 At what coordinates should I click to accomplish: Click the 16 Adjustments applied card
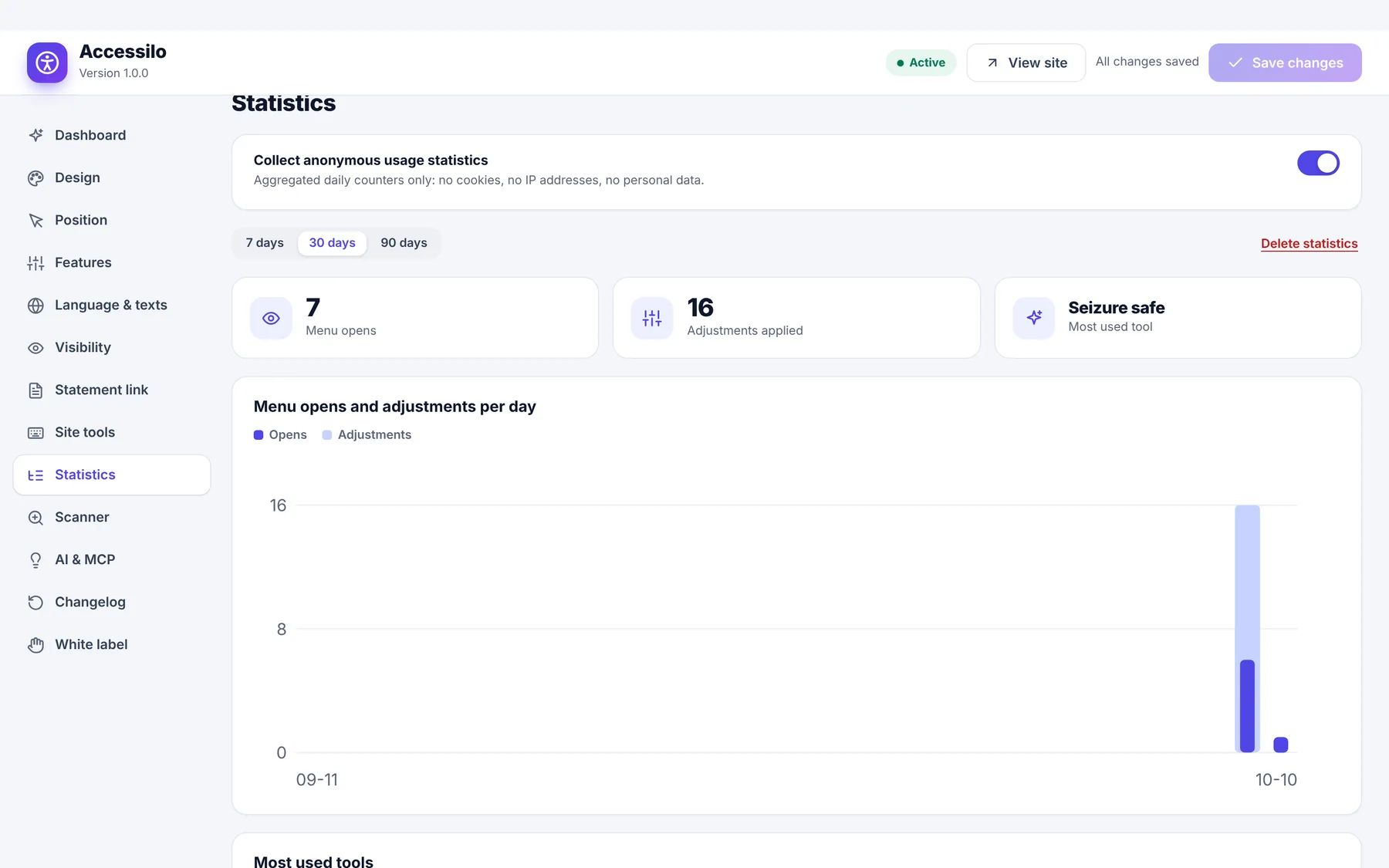[796, 318]
